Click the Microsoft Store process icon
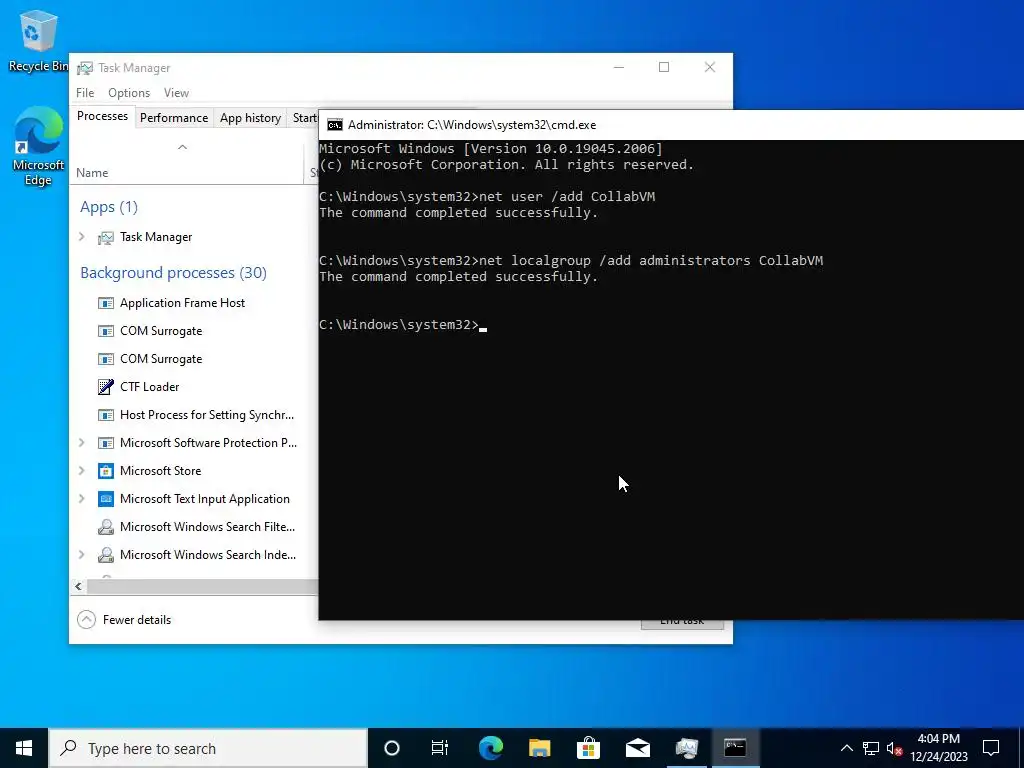Screen dimensions: 1024x768 tap(106, 471)
